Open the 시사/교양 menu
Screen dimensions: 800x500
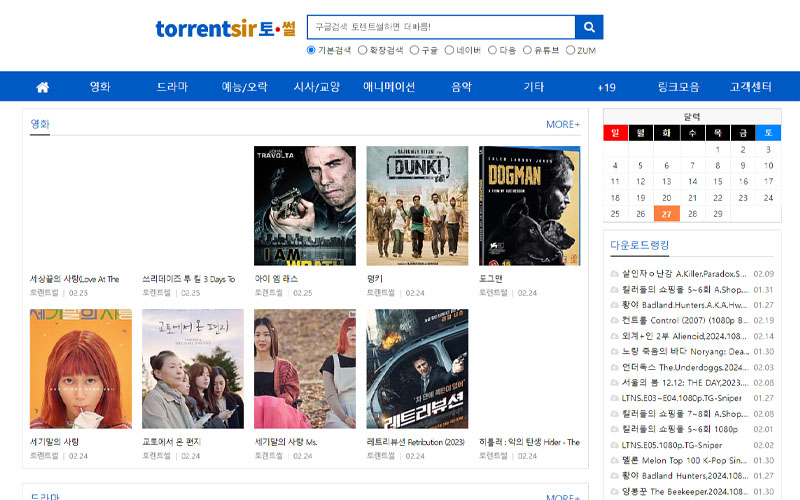click(x=316, y=87)
